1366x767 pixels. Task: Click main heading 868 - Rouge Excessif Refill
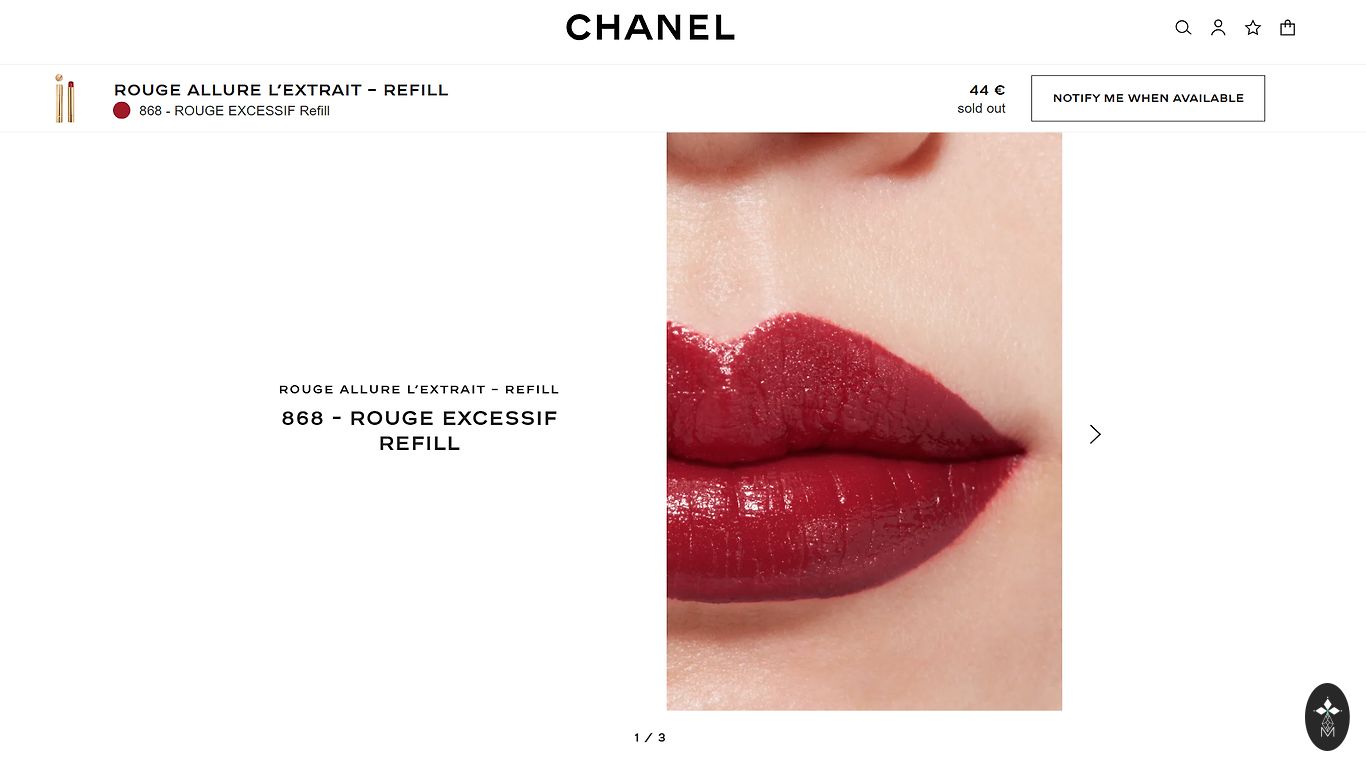pyautogui.click(x=420, y=431)
